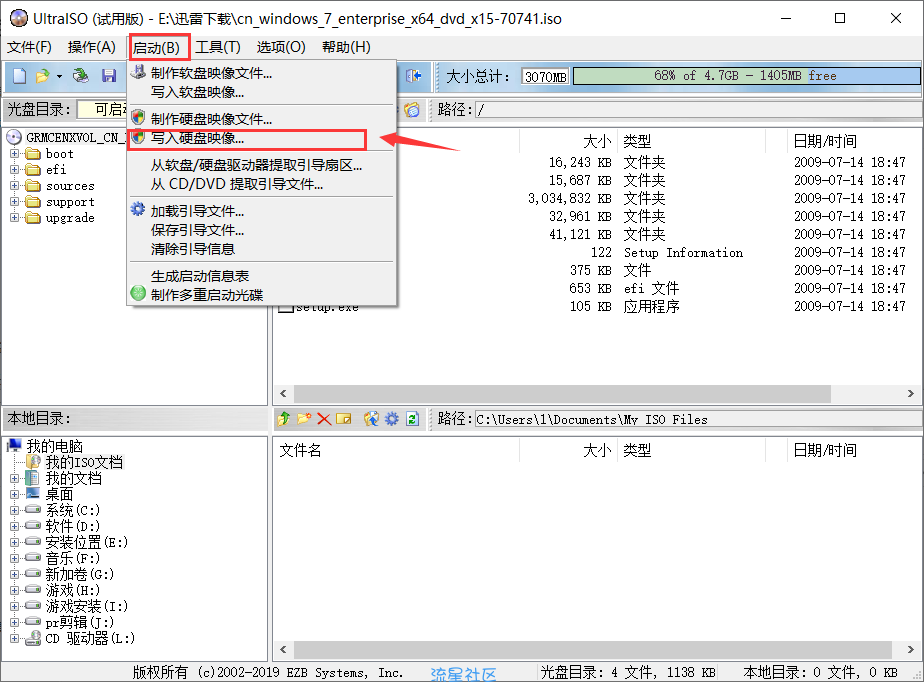Select 游戏安装(I:) in the local tree

coord(87,606)
